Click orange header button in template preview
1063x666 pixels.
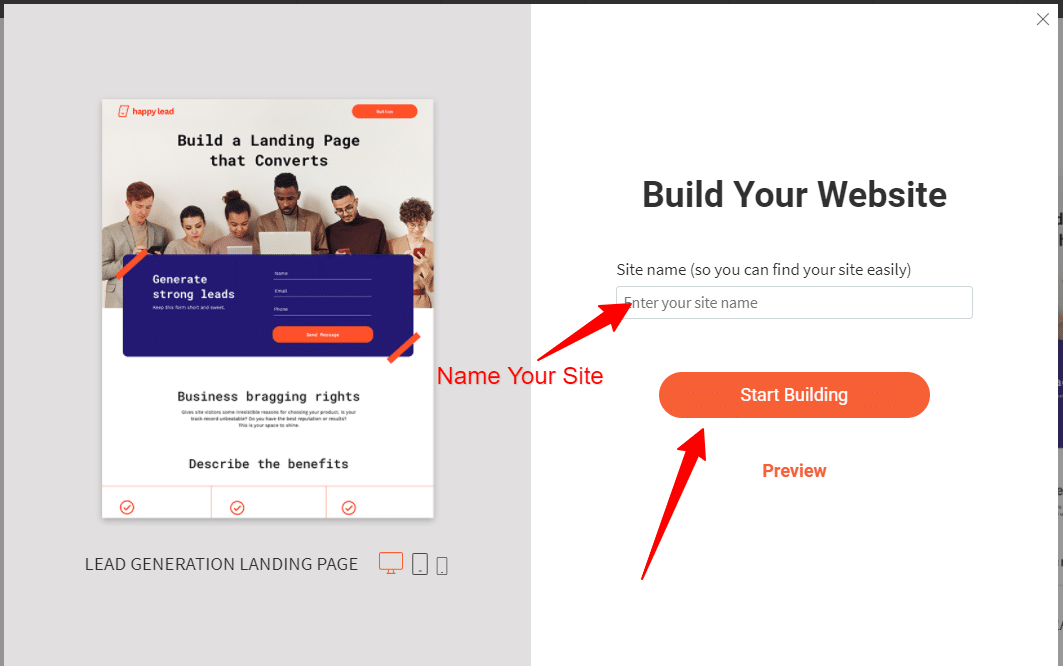click(384, 111)
